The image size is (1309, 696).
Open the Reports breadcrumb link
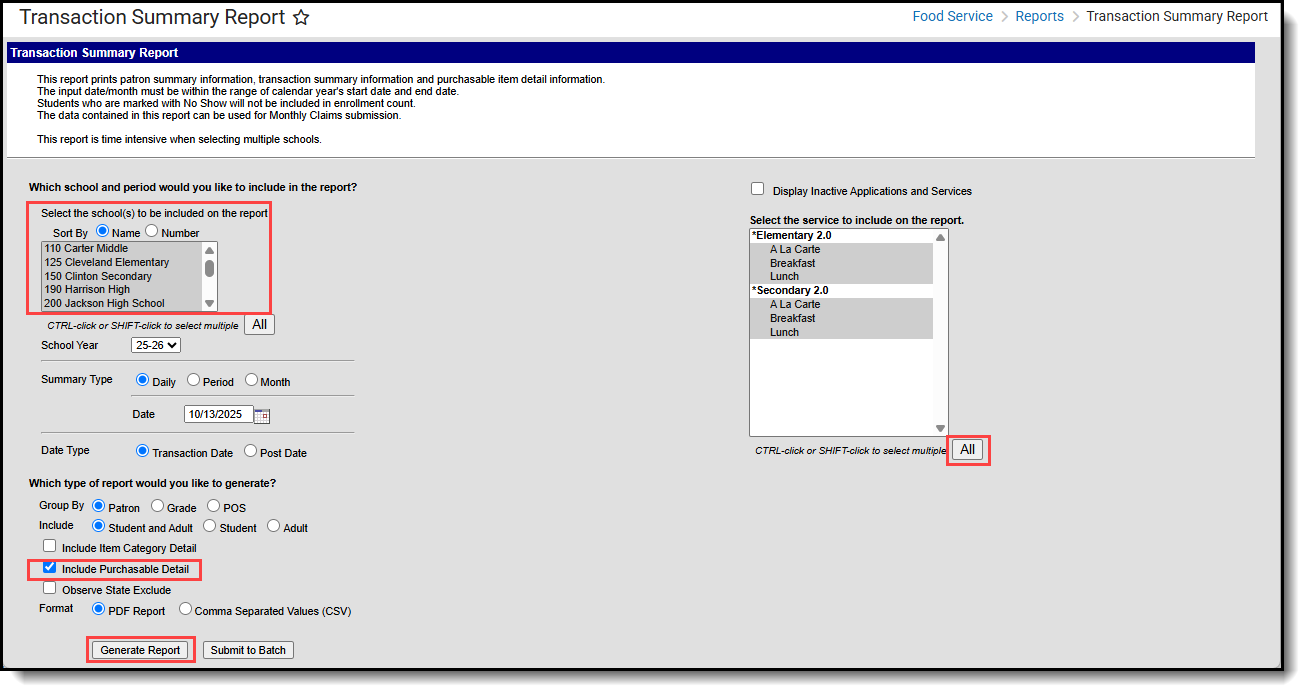click(x=1039, y=16)
